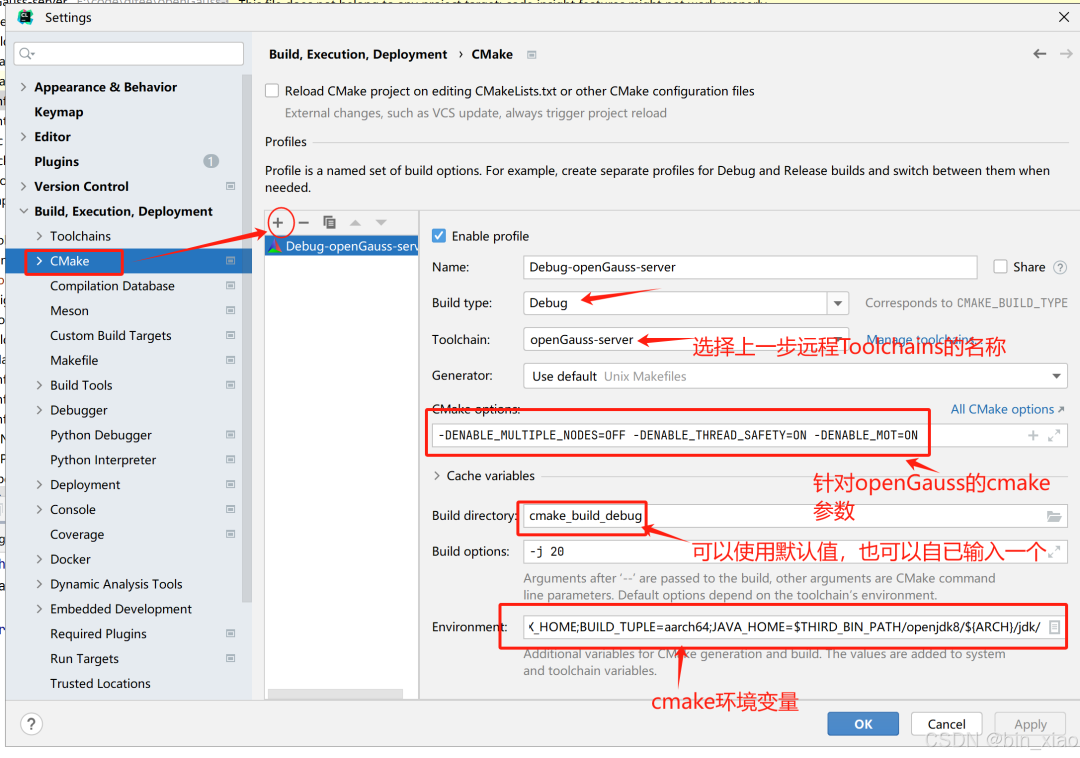This screenshot has height=758, width=1080.
Task: Click the Cancel button
Action: pos(946,724)
